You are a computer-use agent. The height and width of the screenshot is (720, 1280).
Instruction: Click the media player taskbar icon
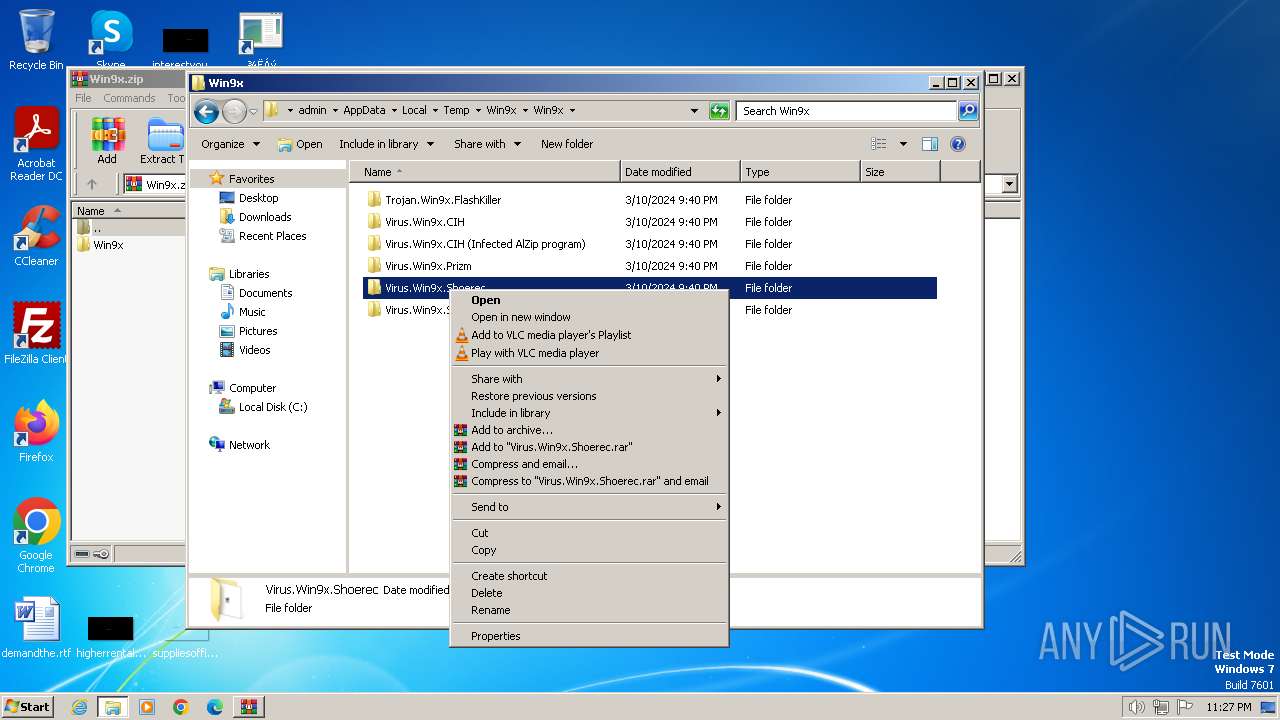pyautogui.click(x=147, y=707)
